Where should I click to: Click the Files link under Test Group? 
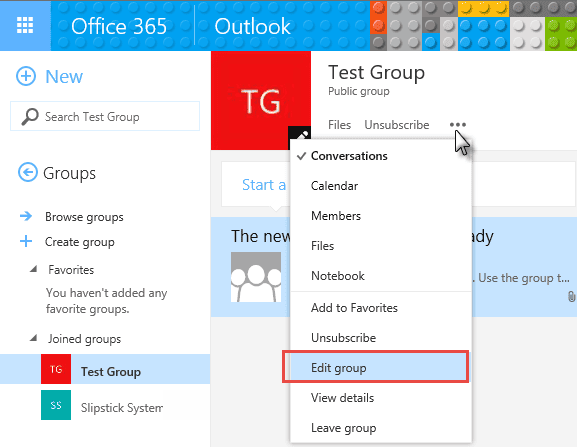tap(339, 125)
